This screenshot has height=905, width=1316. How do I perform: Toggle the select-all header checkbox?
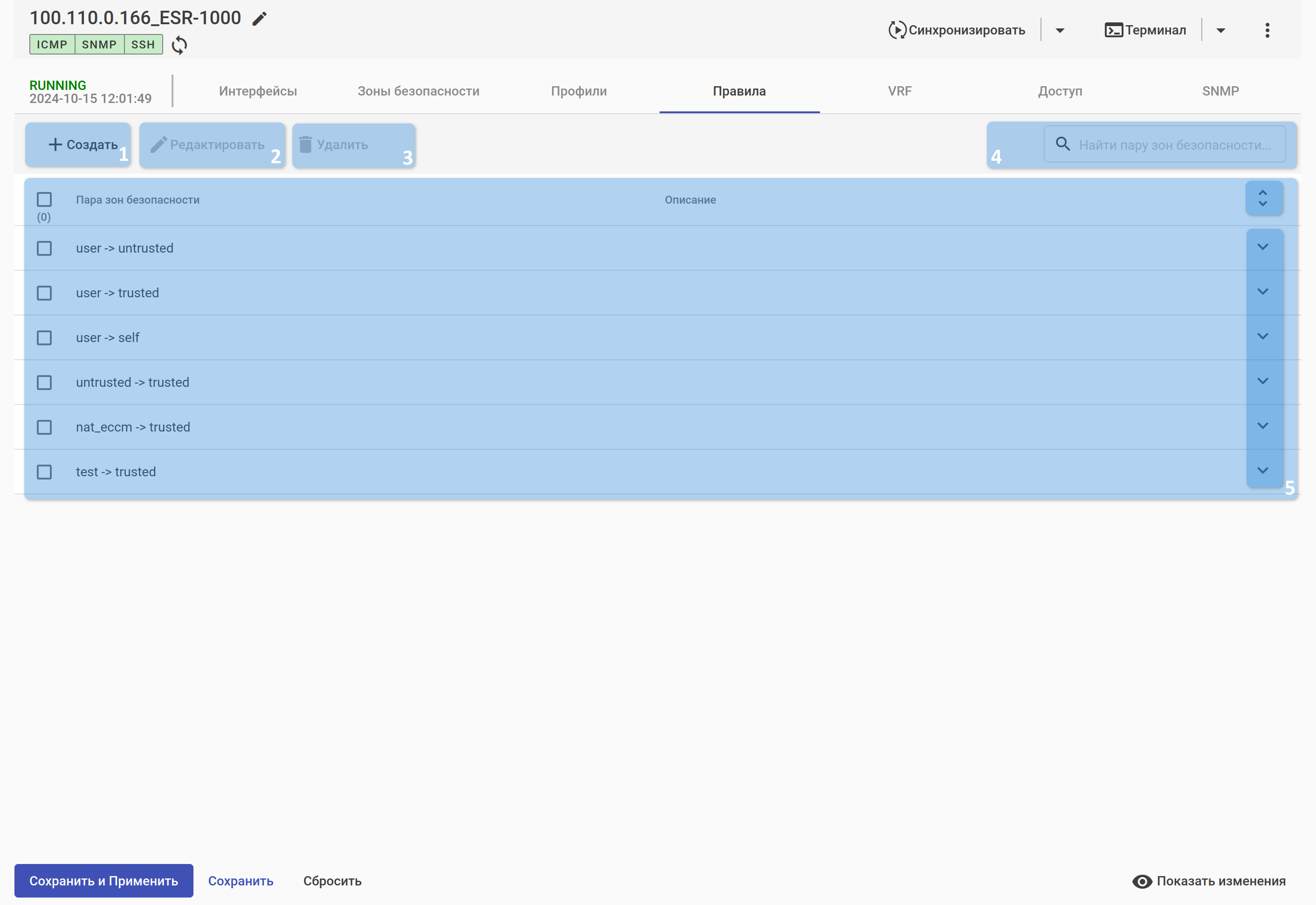pyautogui.click(x=44, y=199)
